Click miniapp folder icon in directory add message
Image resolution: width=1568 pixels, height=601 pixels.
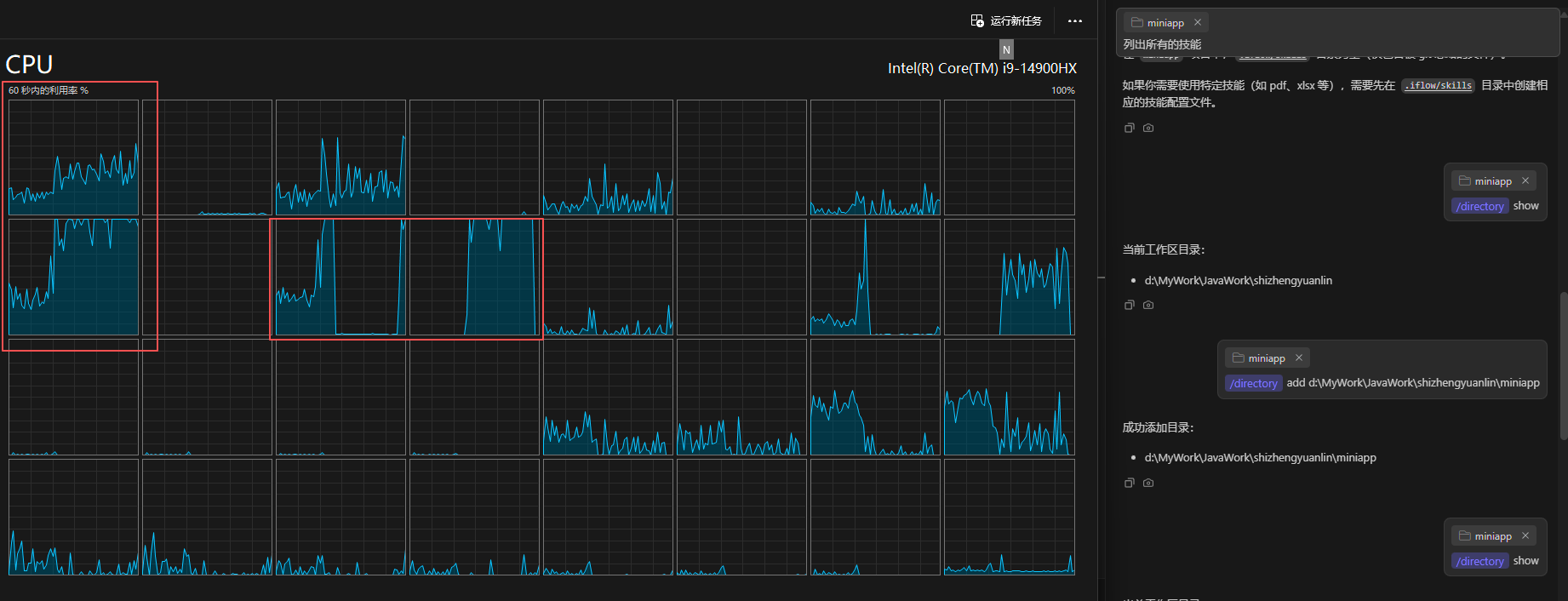coord(1239,358)
